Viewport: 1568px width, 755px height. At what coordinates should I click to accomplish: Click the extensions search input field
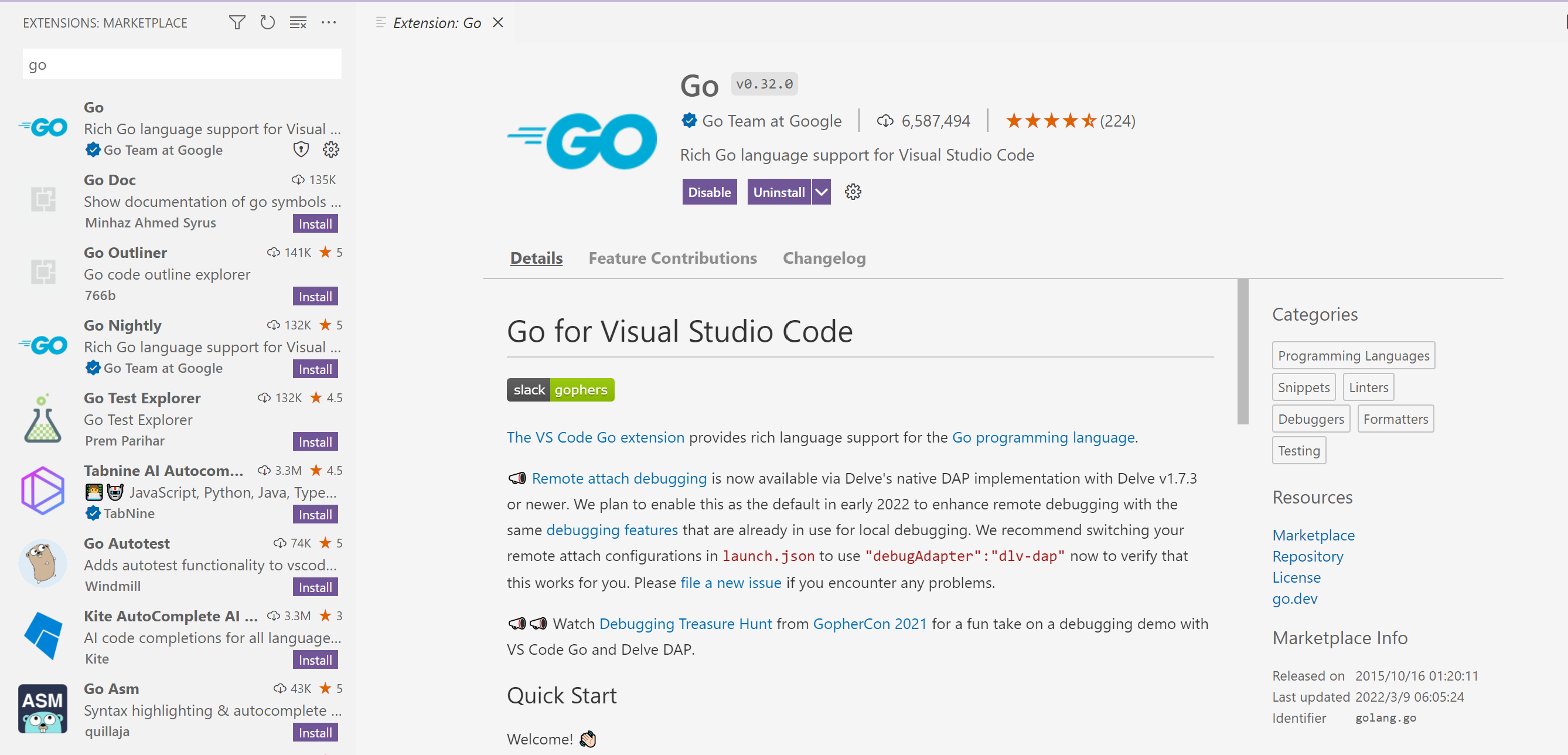[182, 64]
